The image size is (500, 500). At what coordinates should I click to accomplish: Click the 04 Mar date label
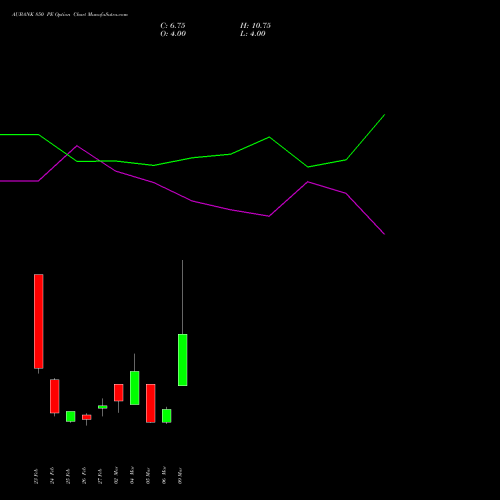click(132, 476)
